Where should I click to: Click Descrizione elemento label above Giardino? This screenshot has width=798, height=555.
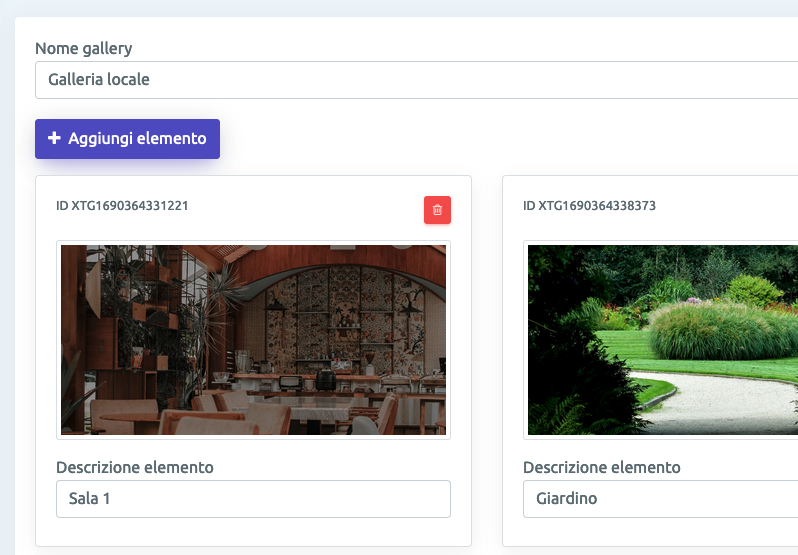(x=602, y=467)
